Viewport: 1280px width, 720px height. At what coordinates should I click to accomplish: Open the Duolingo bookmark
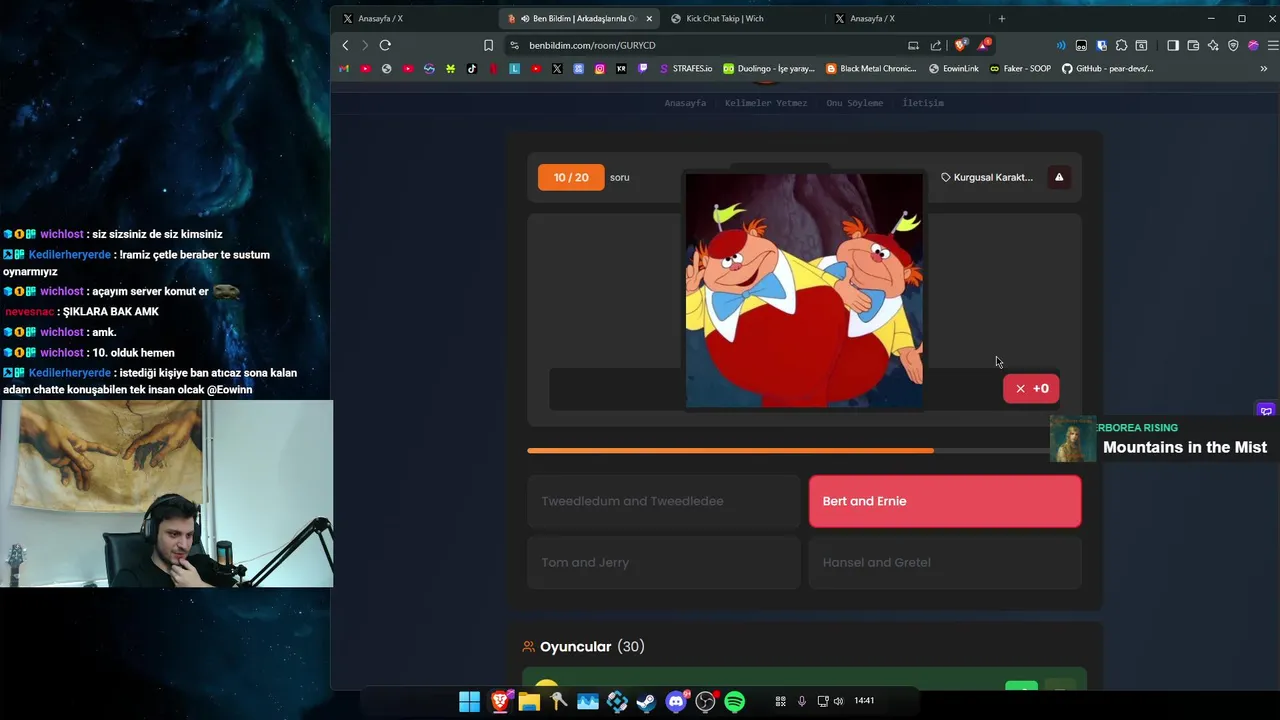coord(769,69)
